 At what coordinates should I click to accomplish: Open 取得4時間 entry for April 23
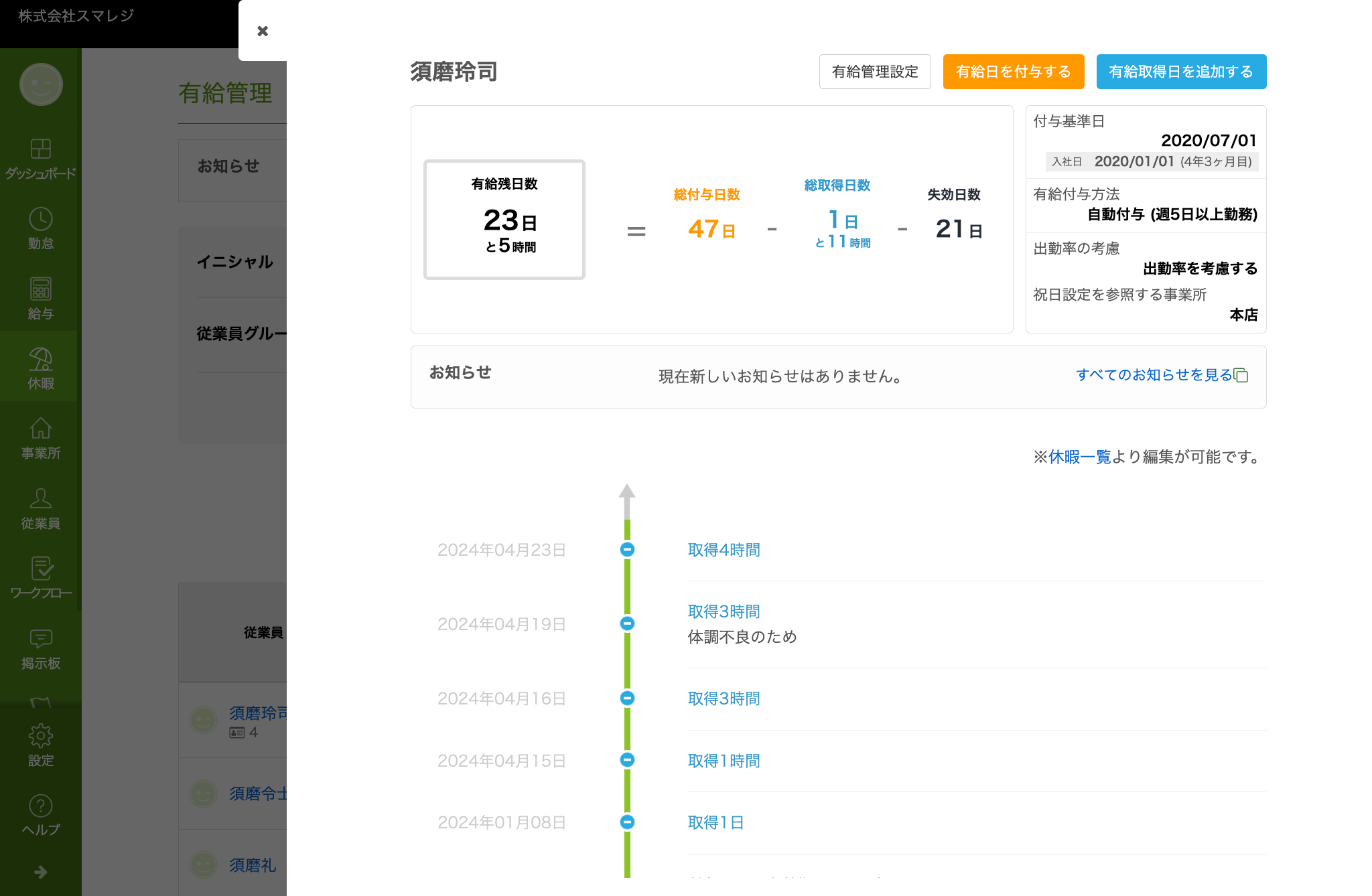[x=724, y=550]
